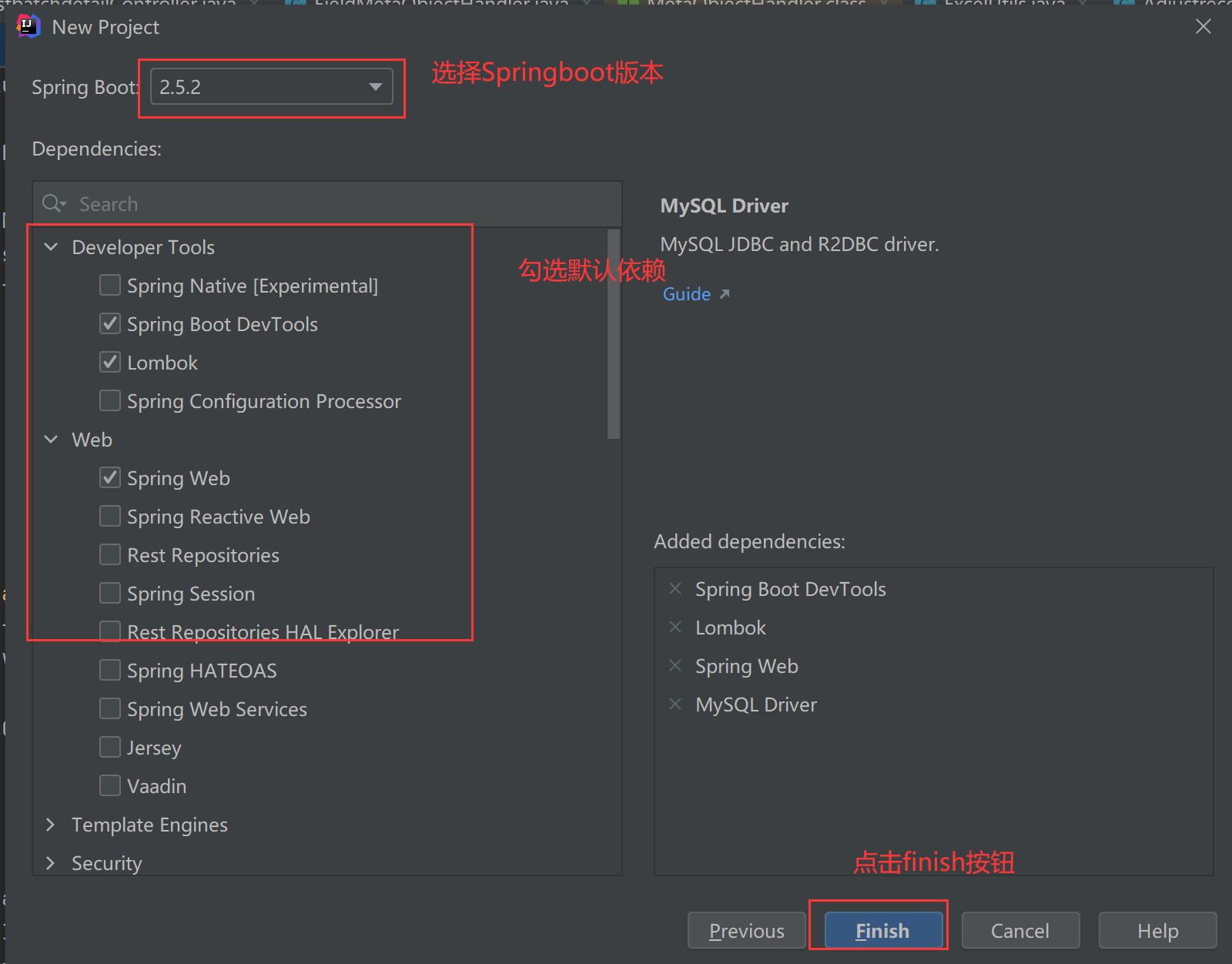Remove MySQL Driver from added dependencies

pos(675,705)
